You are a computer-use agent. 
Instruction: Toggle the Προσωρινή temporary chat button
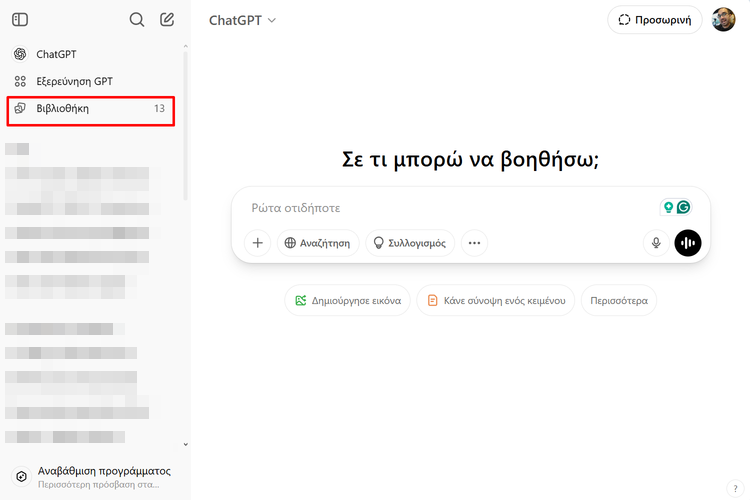654,20
